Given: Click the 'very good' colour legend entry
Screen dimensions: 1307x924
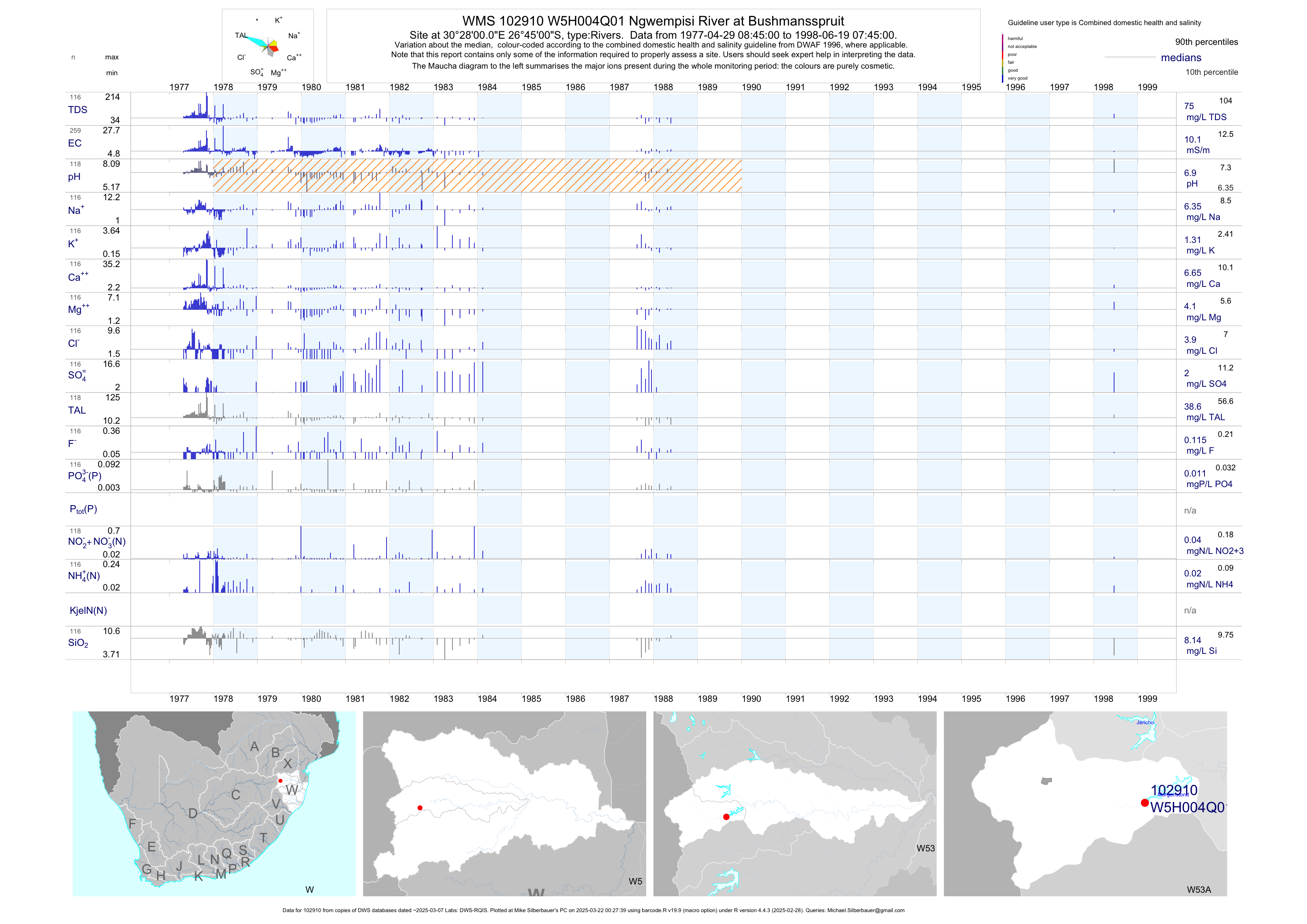Looking at the screenshot, I should (1017, 78).
